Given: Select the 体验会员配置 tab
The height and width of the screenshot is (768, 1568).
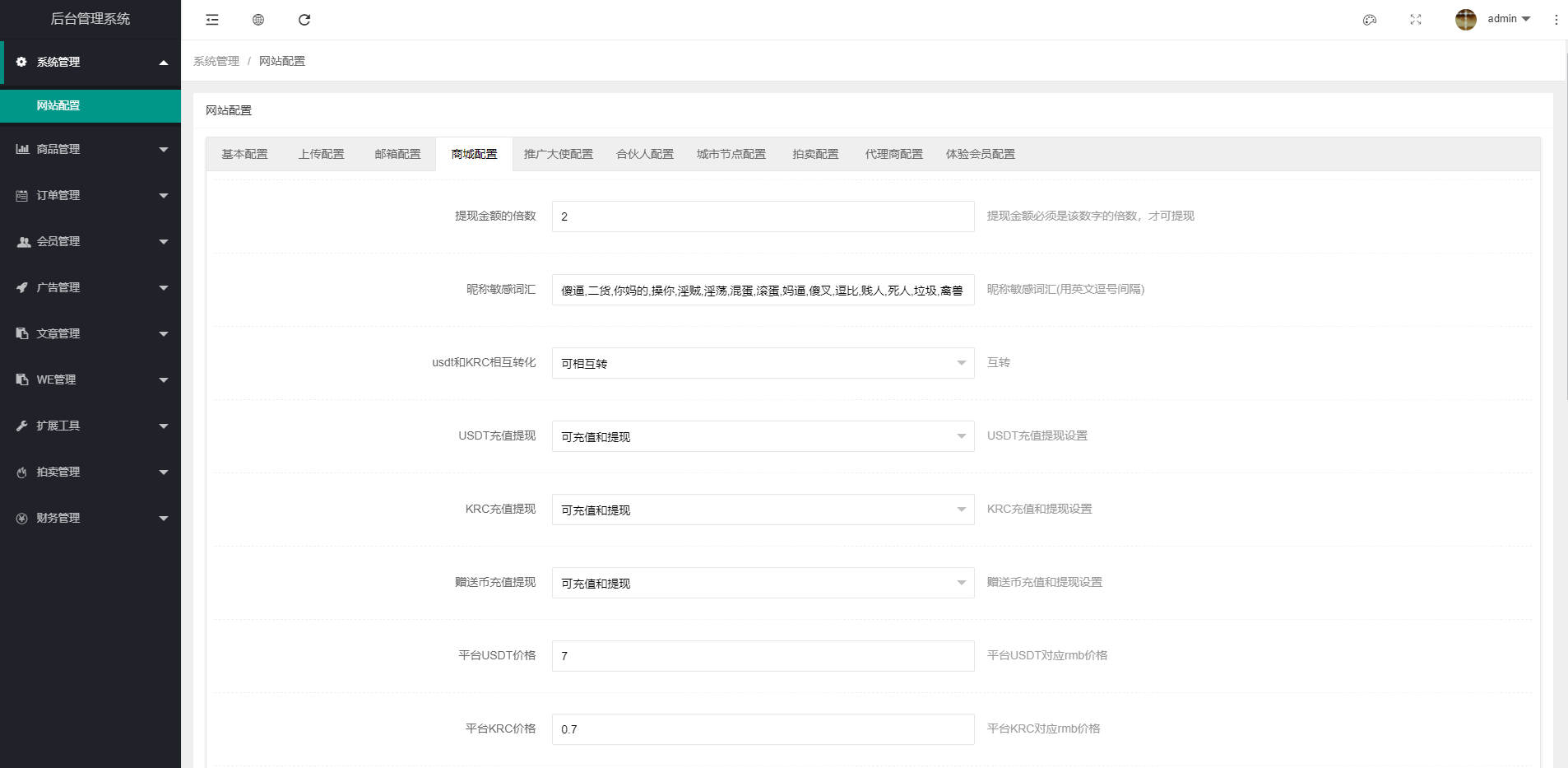Looking at the screenshot, I should coord(980,154).
